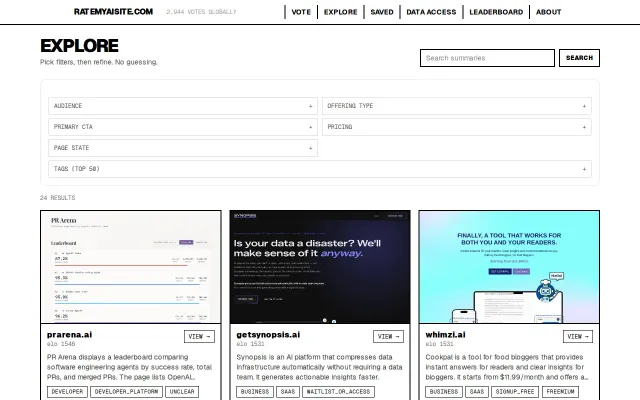Select the BUSINESS tag on whimzi.ai

click(444, 392)
